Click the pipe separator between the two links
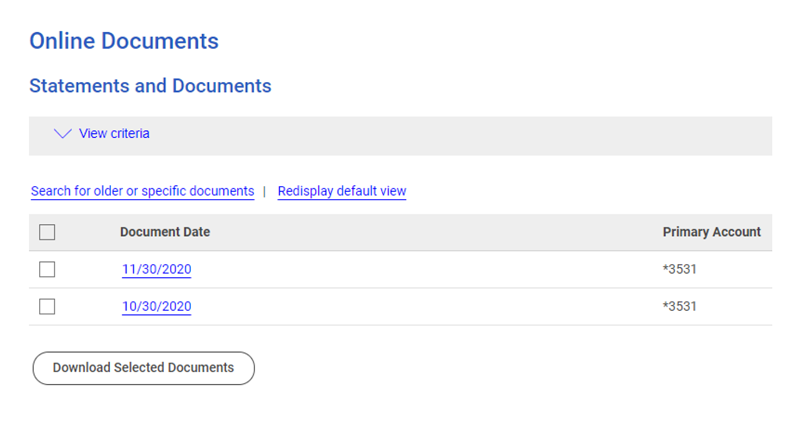Image resolution: width=800 pixels, height=440 pixels. point(265,191)
